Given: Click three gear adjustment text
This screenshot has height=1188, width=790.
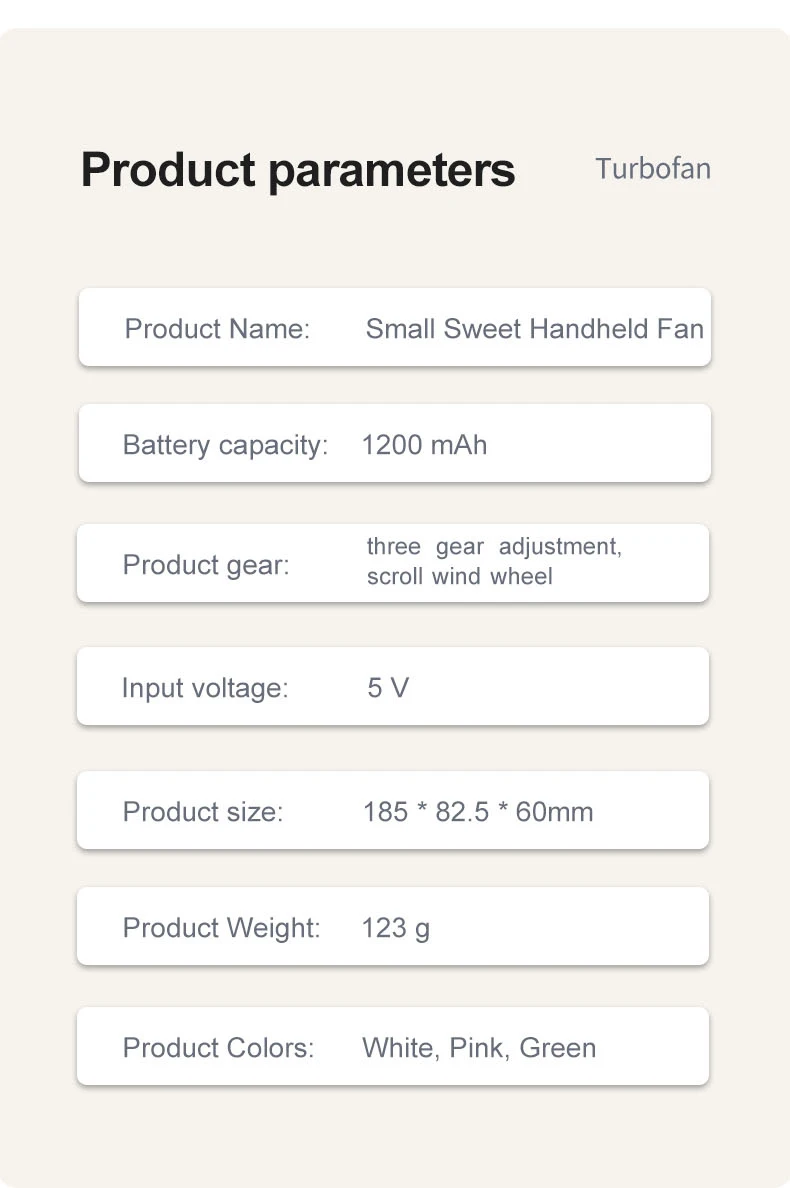Looking at the screenshot, I should coord(495,547).
